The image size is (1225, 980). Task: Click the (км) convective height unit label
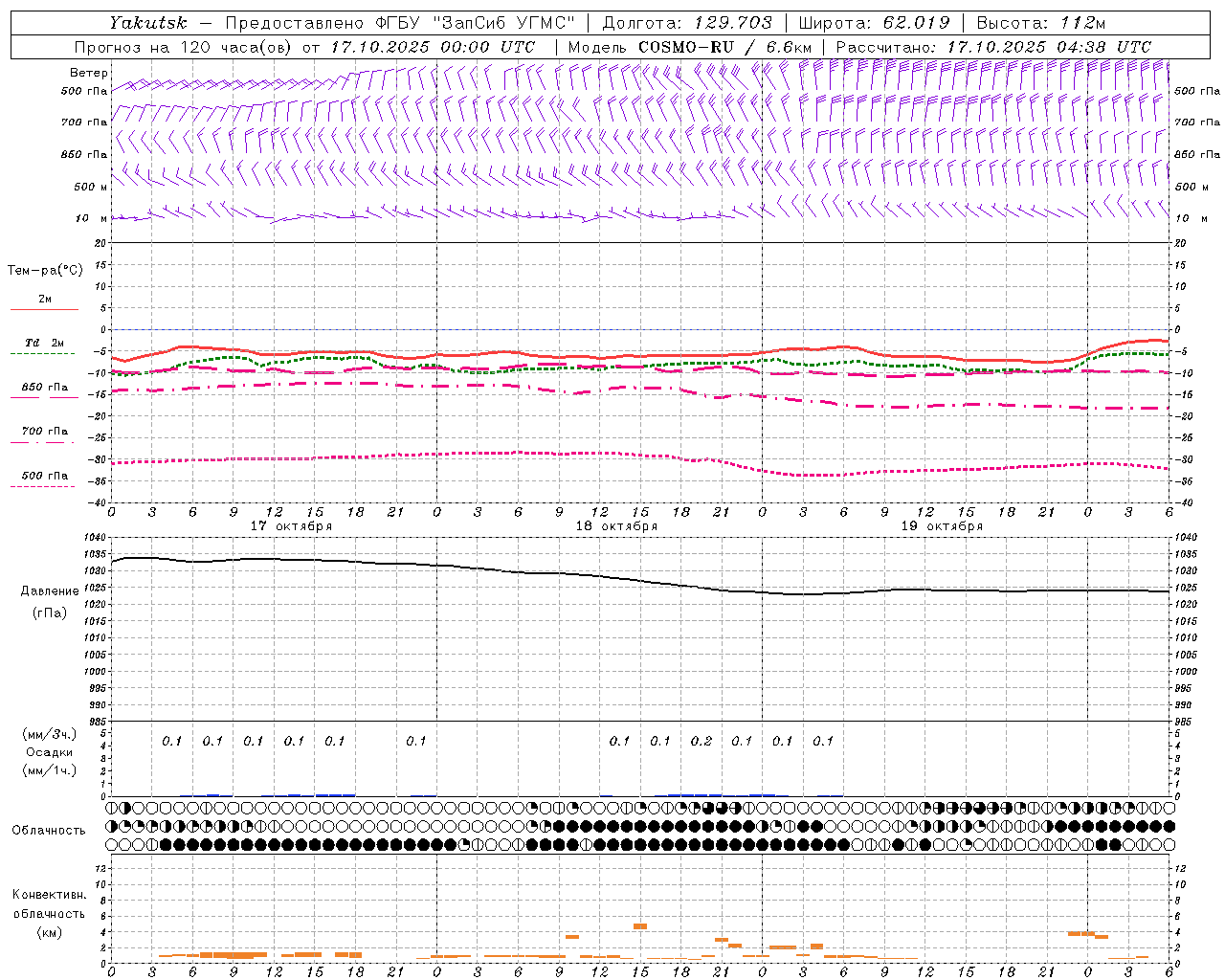coord(49,932)
